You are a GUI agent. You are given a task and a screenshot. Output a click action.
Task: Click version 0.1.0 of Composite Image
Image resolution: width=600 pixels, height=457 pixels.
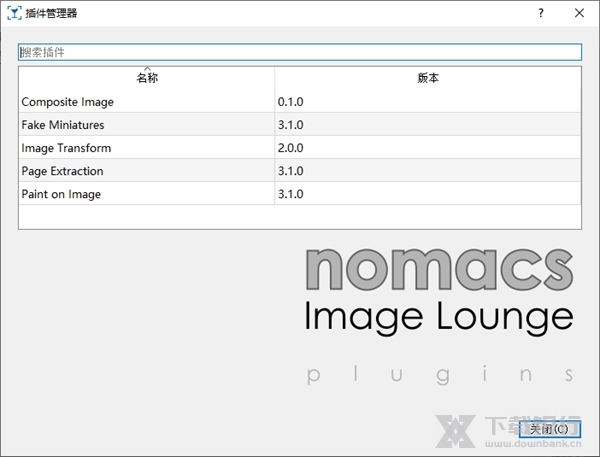[290, 102]
